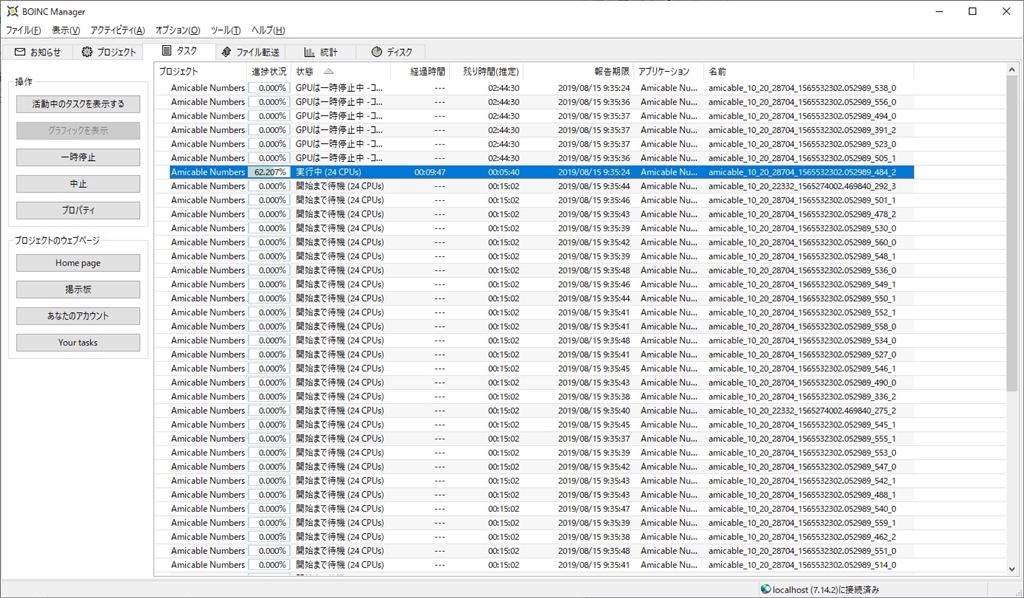Click the 中止 button
Image resolution: width=1024 pixels, height=598 pixels.
pos(78,184)
